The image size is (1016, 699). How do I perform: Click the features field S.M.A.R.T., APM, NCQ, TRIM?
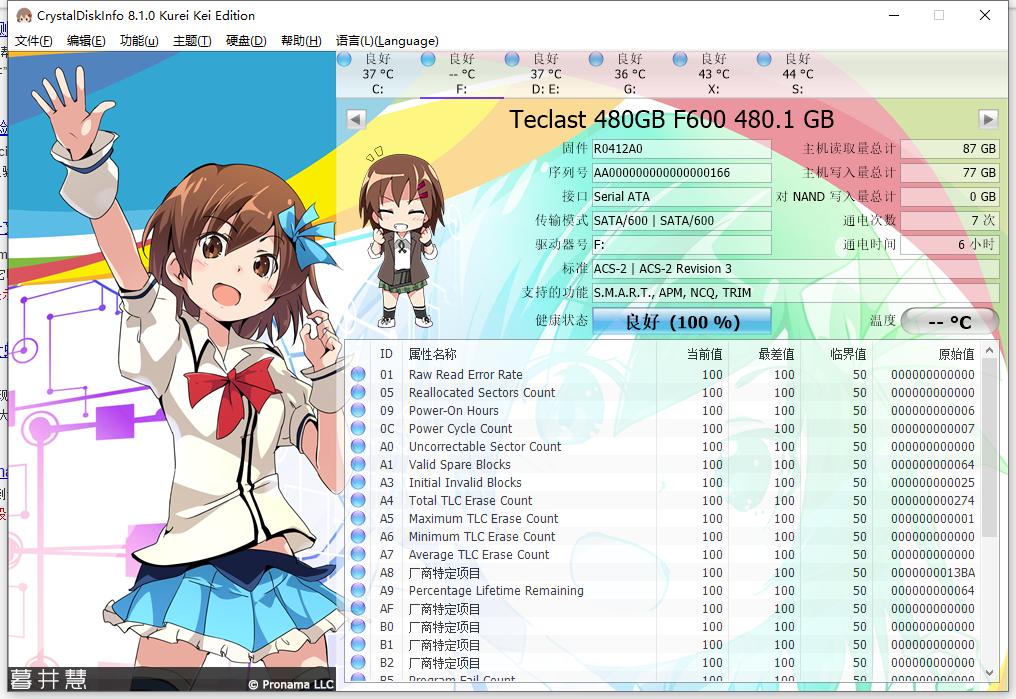(x=796, y=292)
